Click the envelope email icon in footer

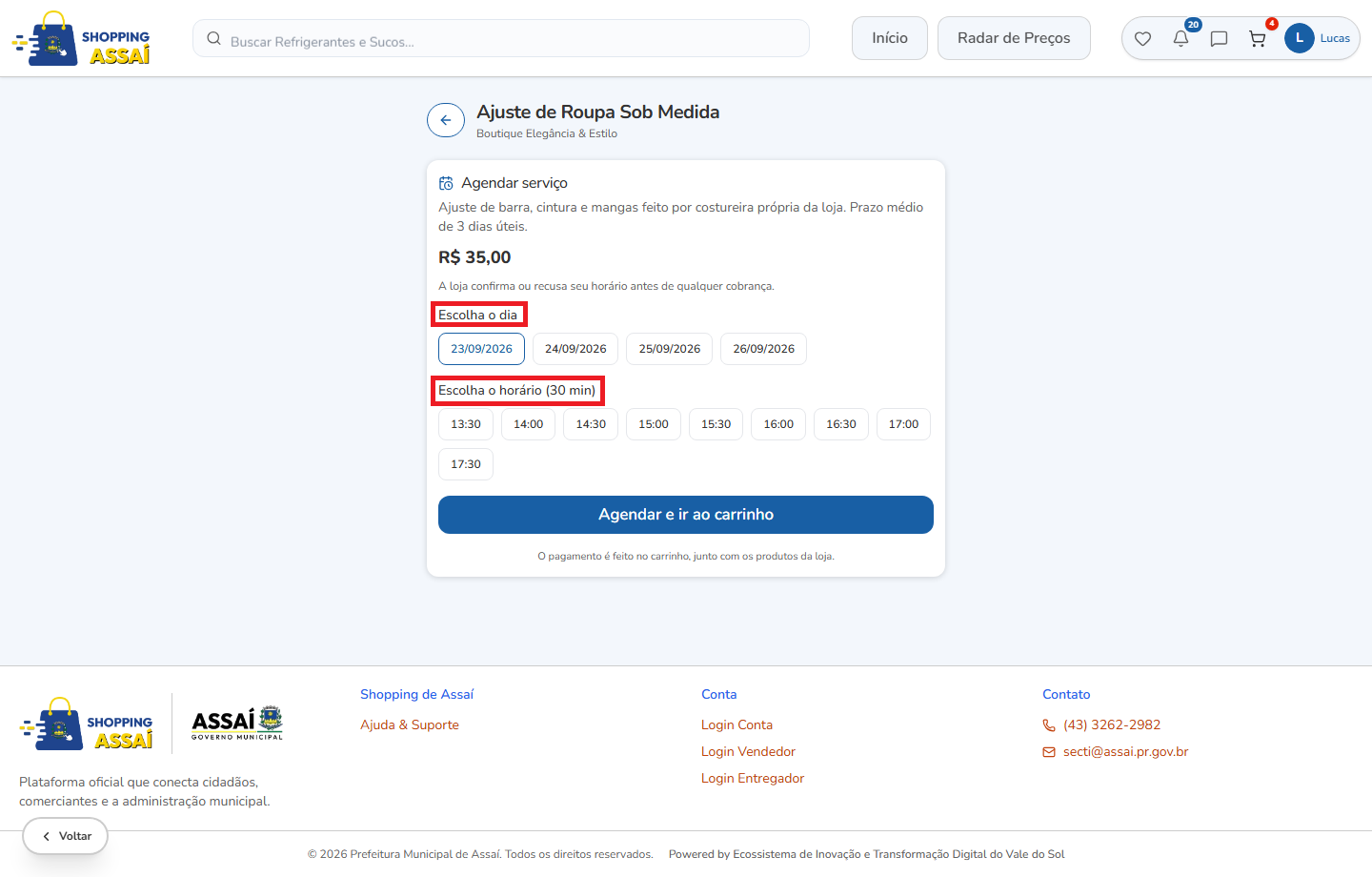(1049, 752)
